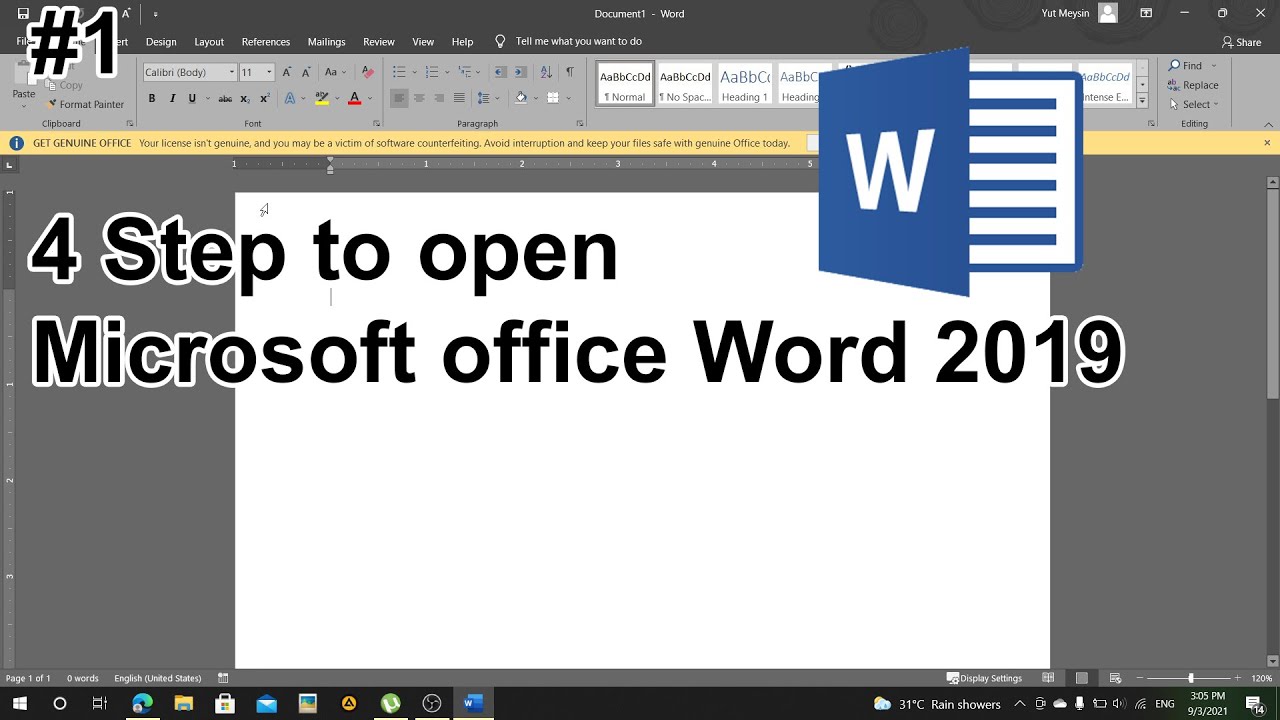This screenshot has width=1280, height=720.
Task: Apply the Normal style
Action: (x=624, y=84)
